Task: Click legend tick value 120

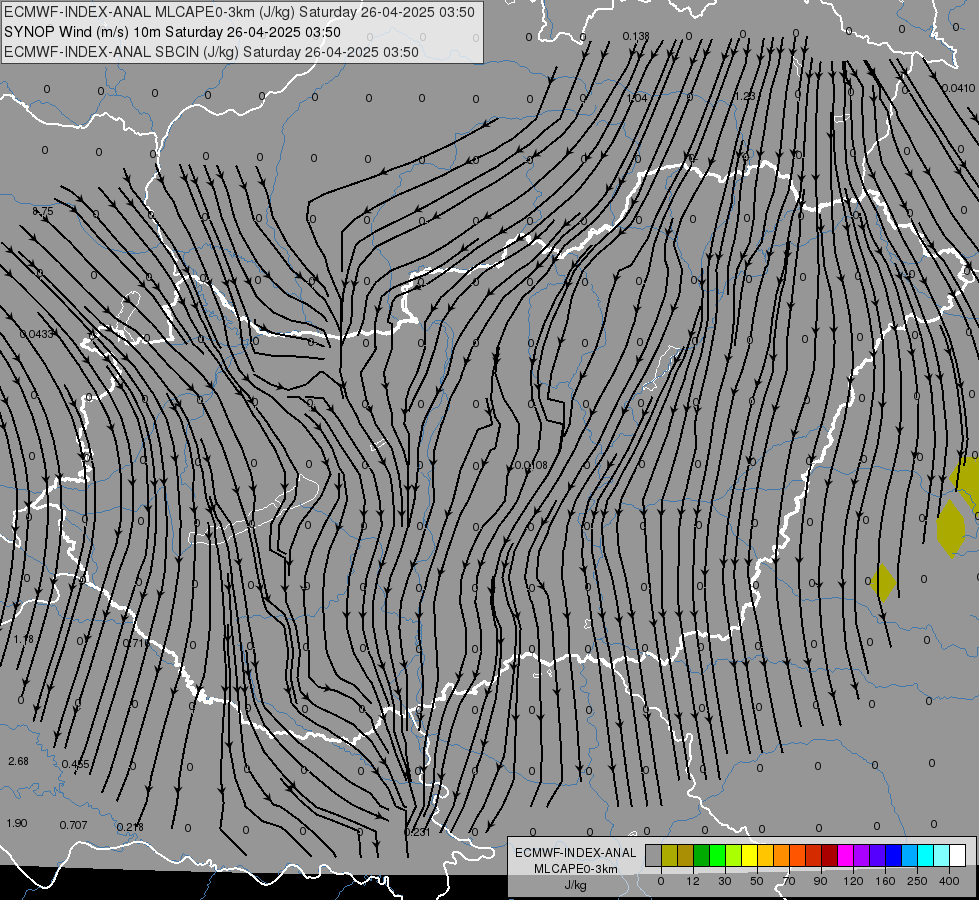Action: (853, 881)
